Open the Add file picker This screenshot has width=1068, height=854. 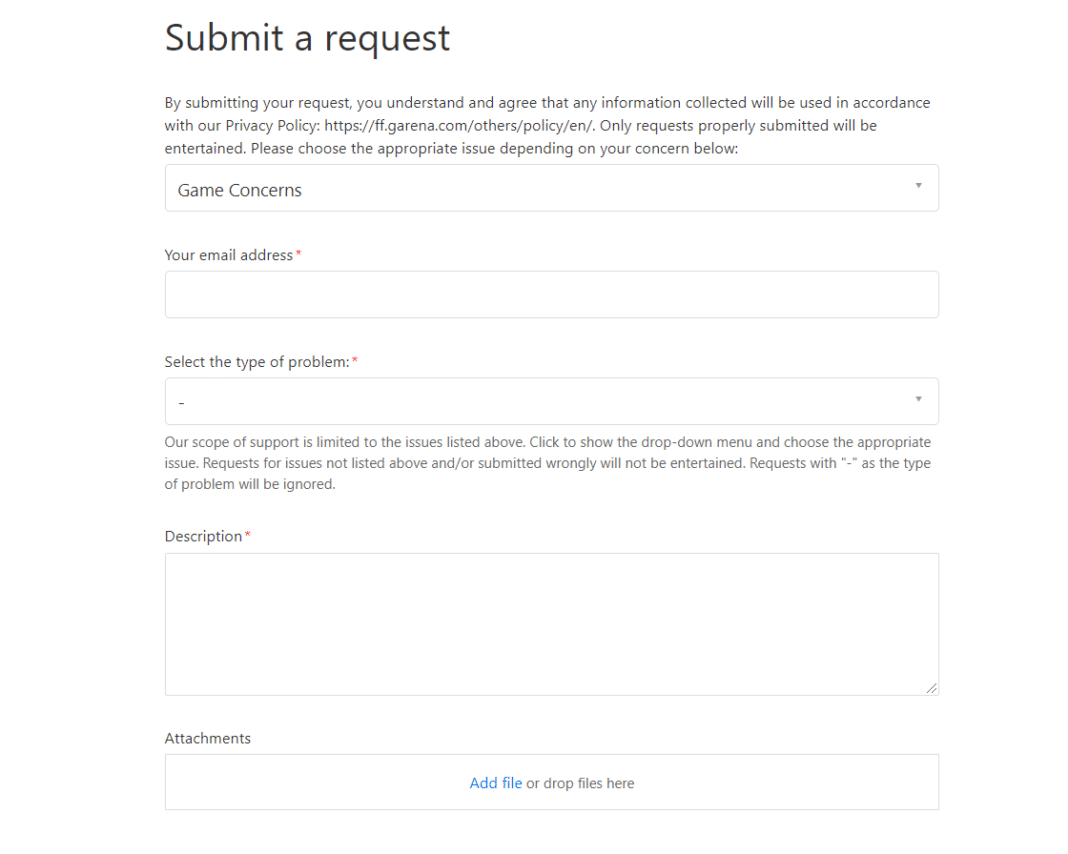click(x=496, y=783)
